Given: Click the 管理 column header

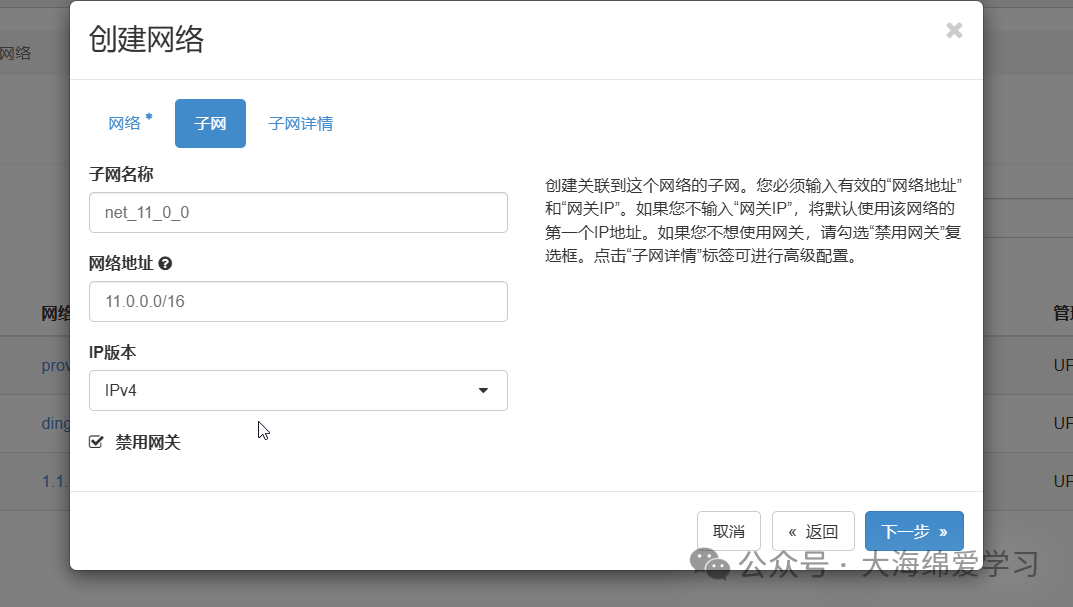Looking at the screenshot, I should (x=1062, y=311).
